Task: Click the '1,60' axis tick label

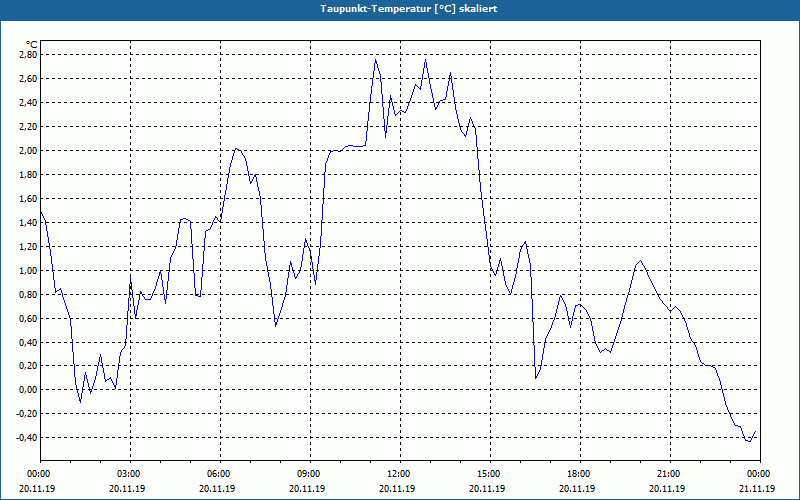Action: 28,198
